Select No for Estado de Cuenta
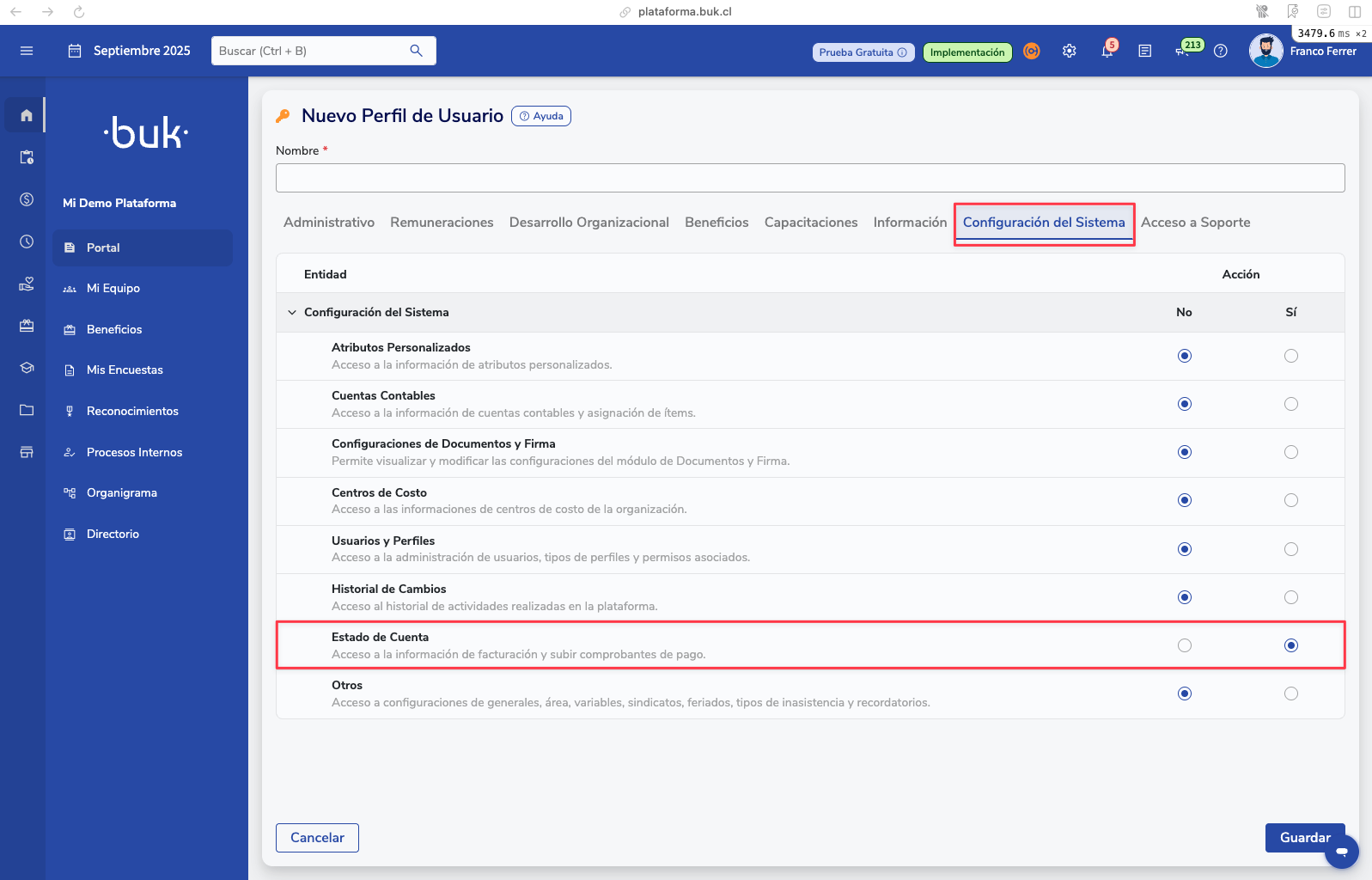This screenshot has height=880, width=1372. [x=1184, y=645]
